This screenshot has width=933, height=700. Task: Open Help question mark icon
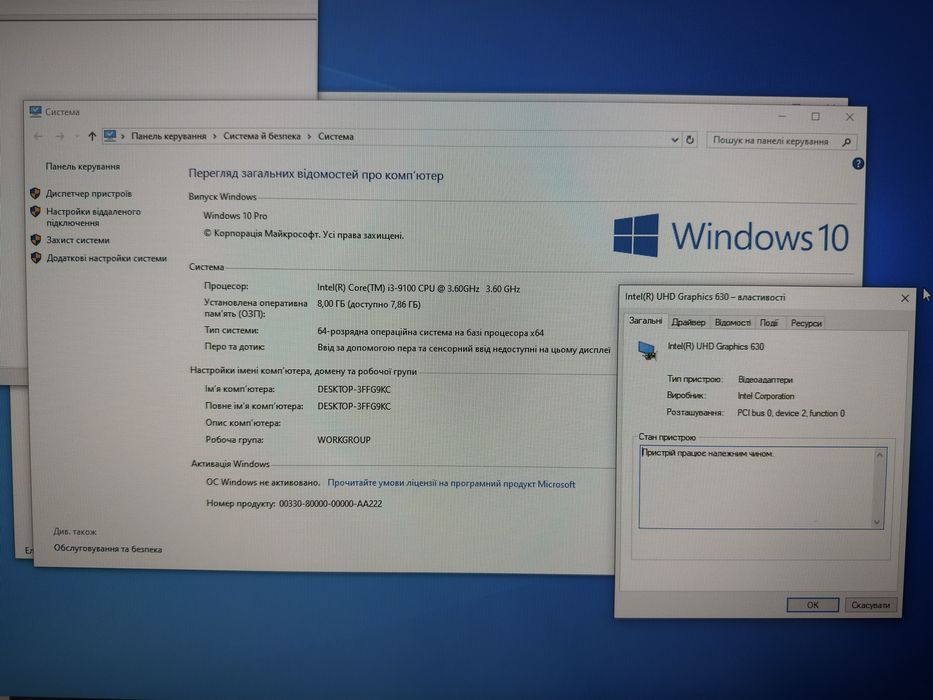tap(858, 164)
